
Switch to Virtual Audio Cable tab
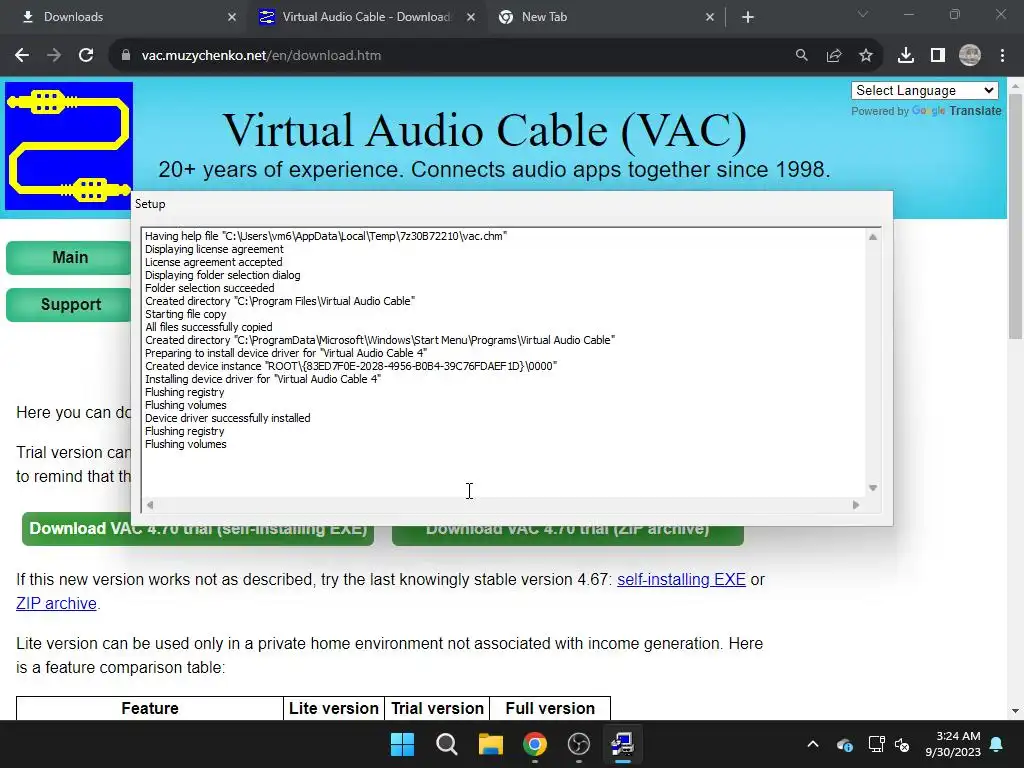[366, 17]
